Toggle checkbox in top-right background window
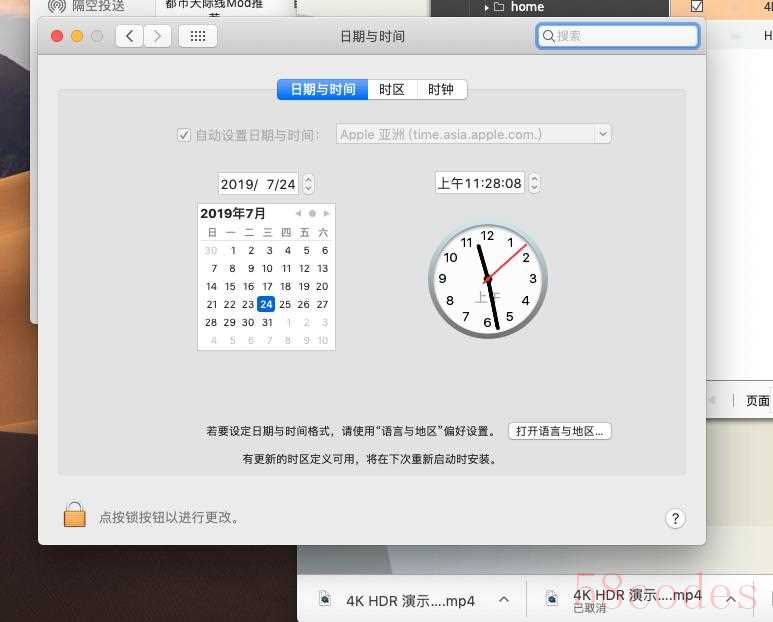Image resolution: width=773 pixels, height=622 pixels. click(697, 6)
